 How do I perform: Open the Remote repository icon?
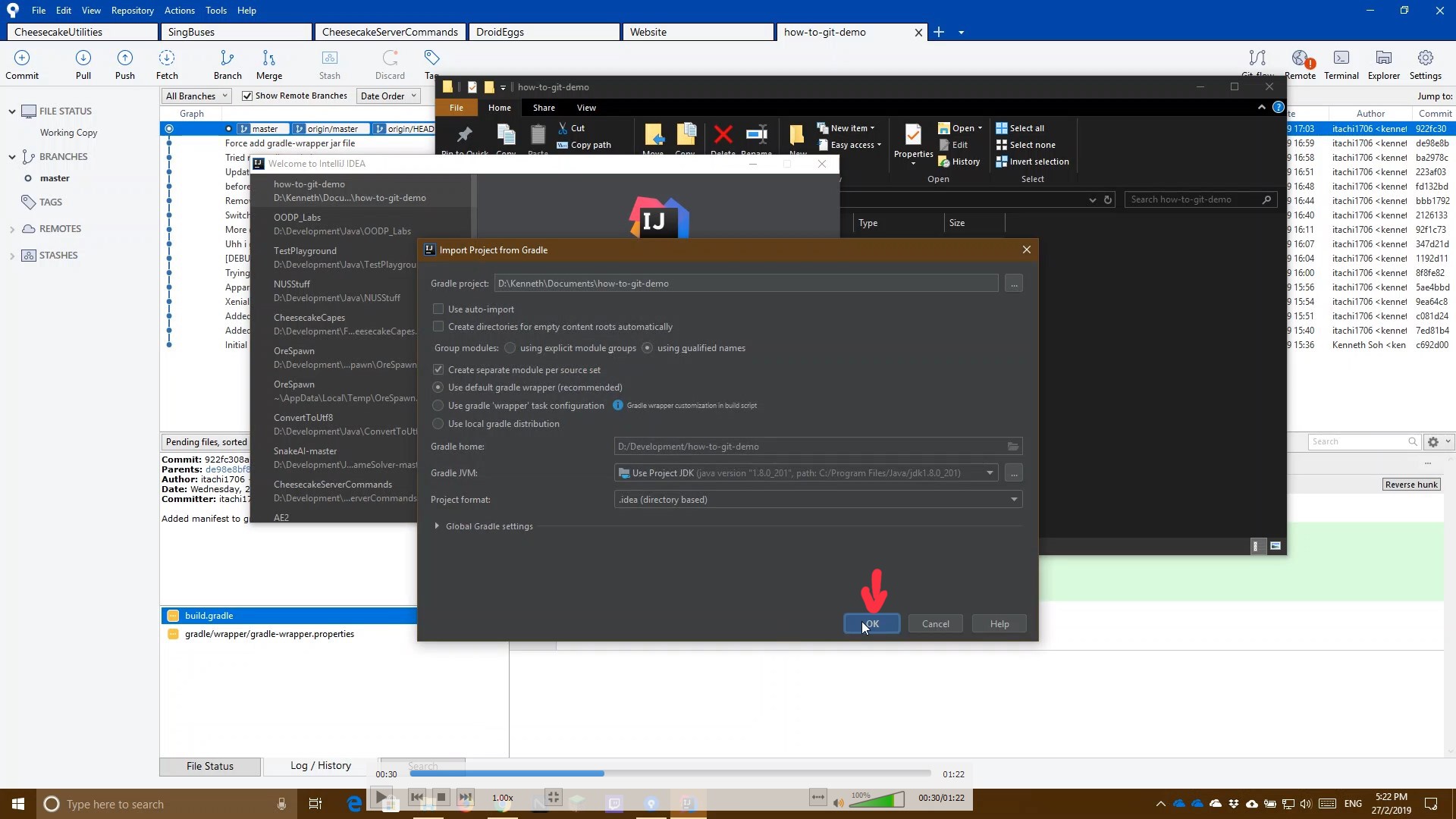click(1301, 64)
